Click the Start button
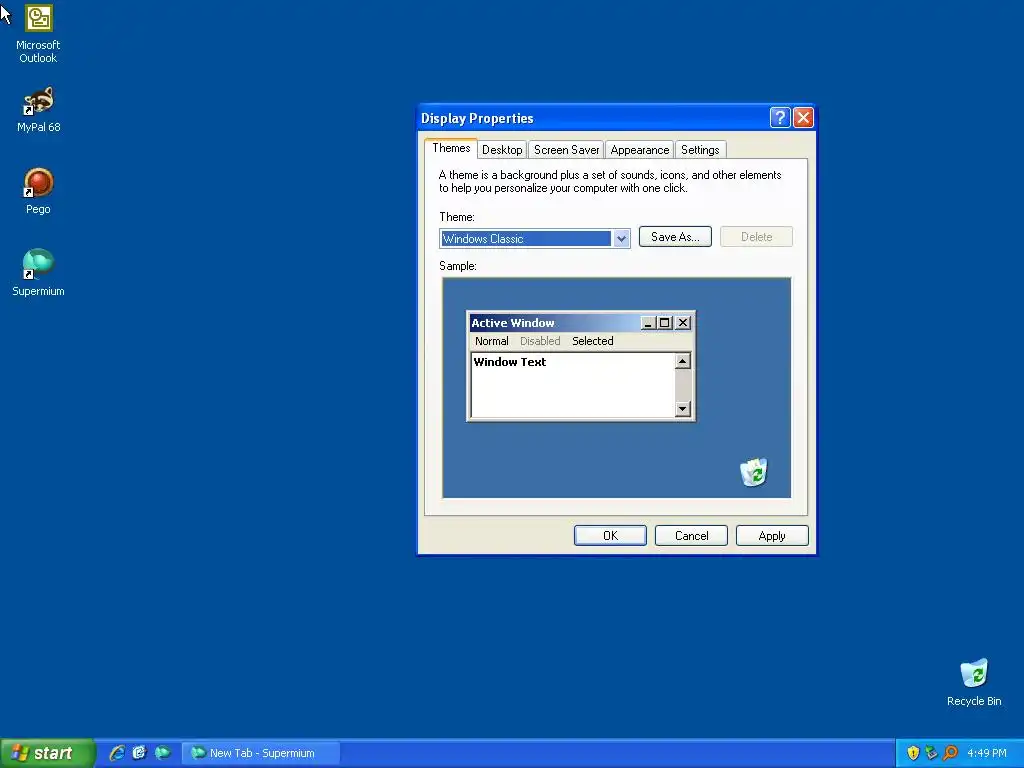 point(46,753)
